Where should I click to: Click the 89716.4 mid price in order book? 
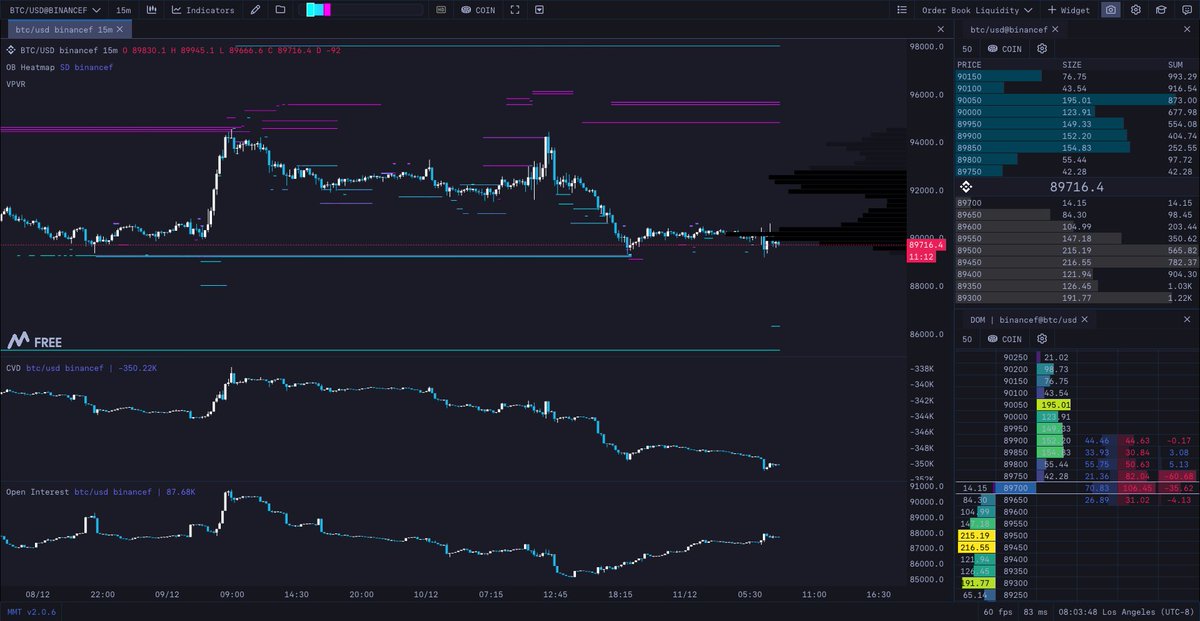click(x=1076, y=187)
